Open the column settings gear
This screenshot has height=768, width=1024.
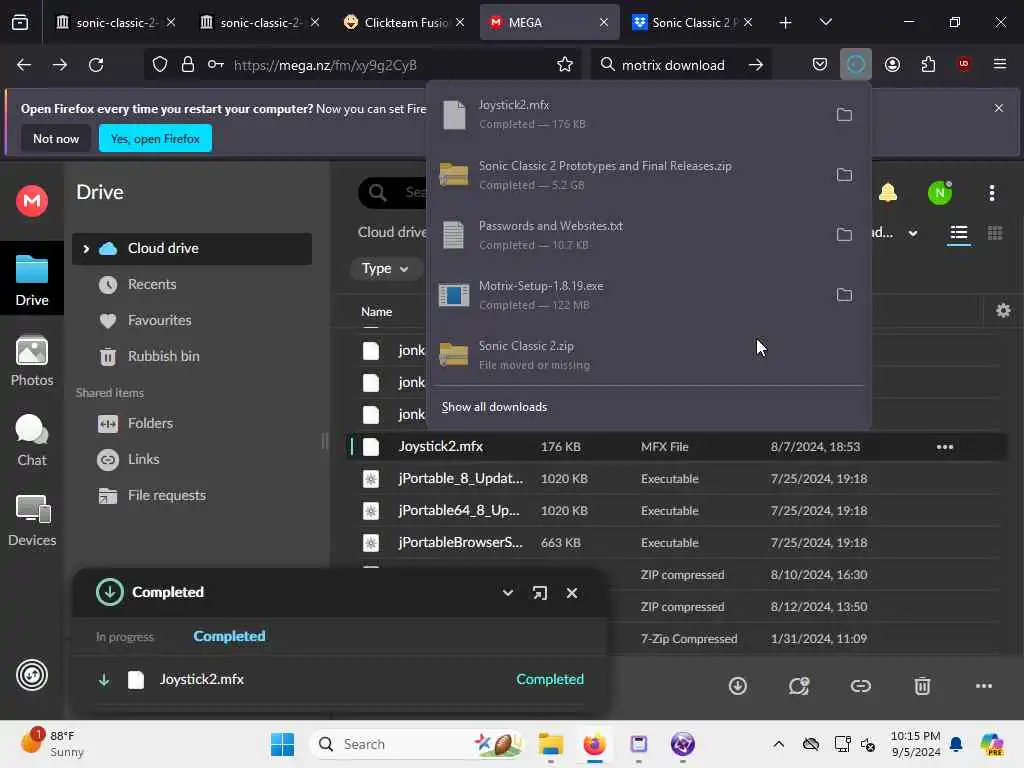pyautogui.click(x=1003, y=311)
